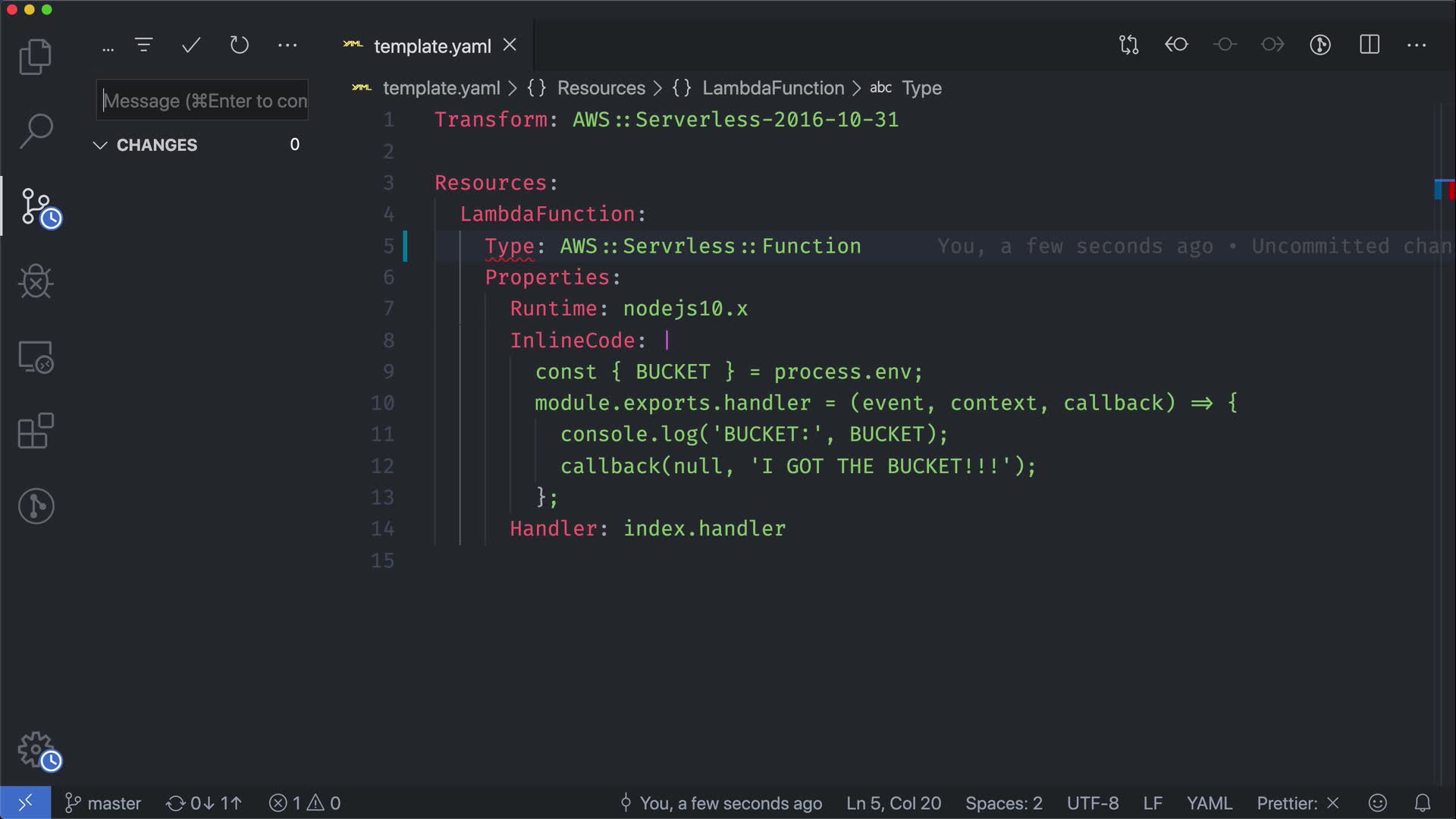The height and width of the screenshot is (819, 1456).
Task: Open the Explorer view in activity bar
Action: (x=36, y=57)
